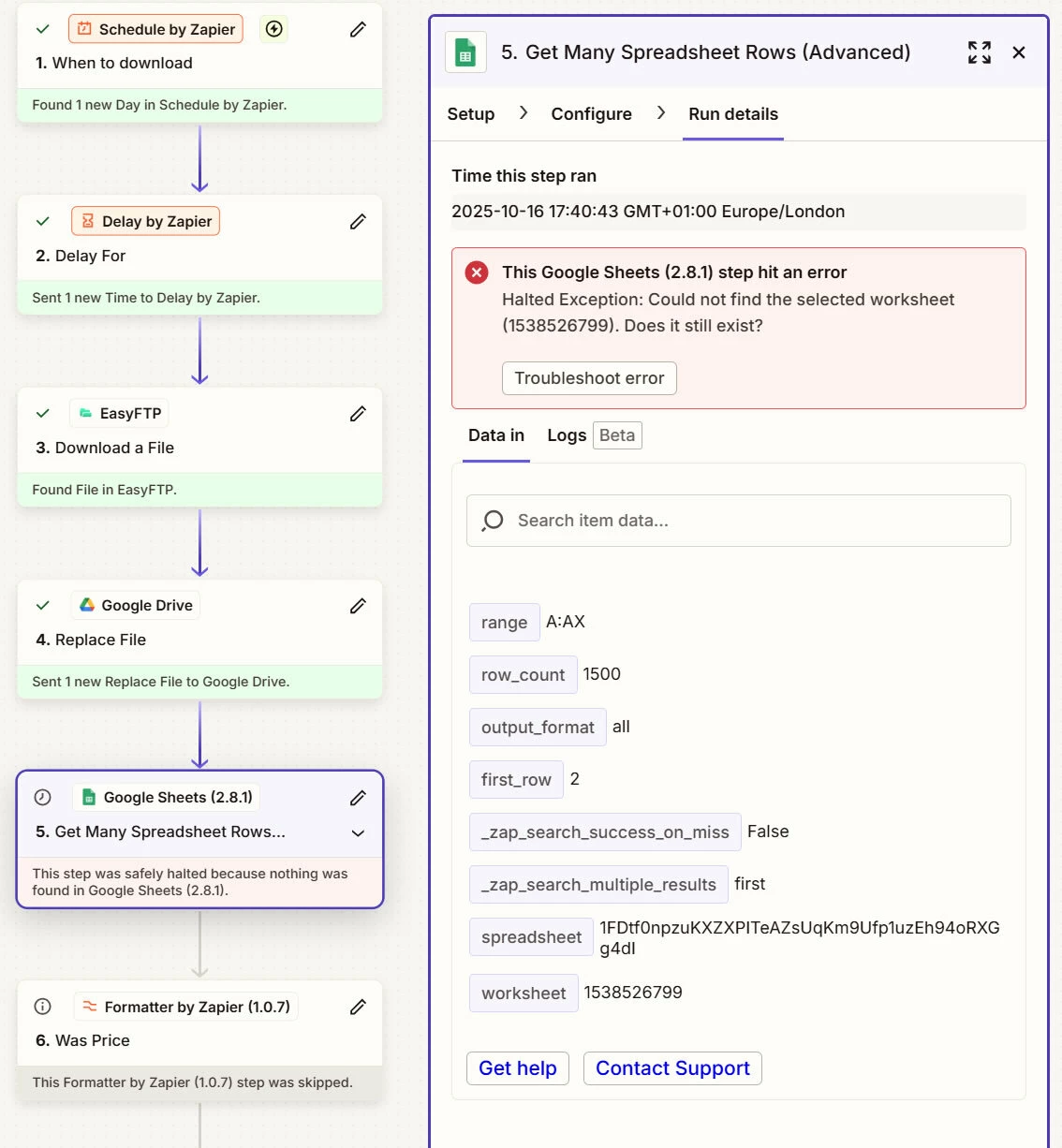Click the range value A:AX

[566, 622]
